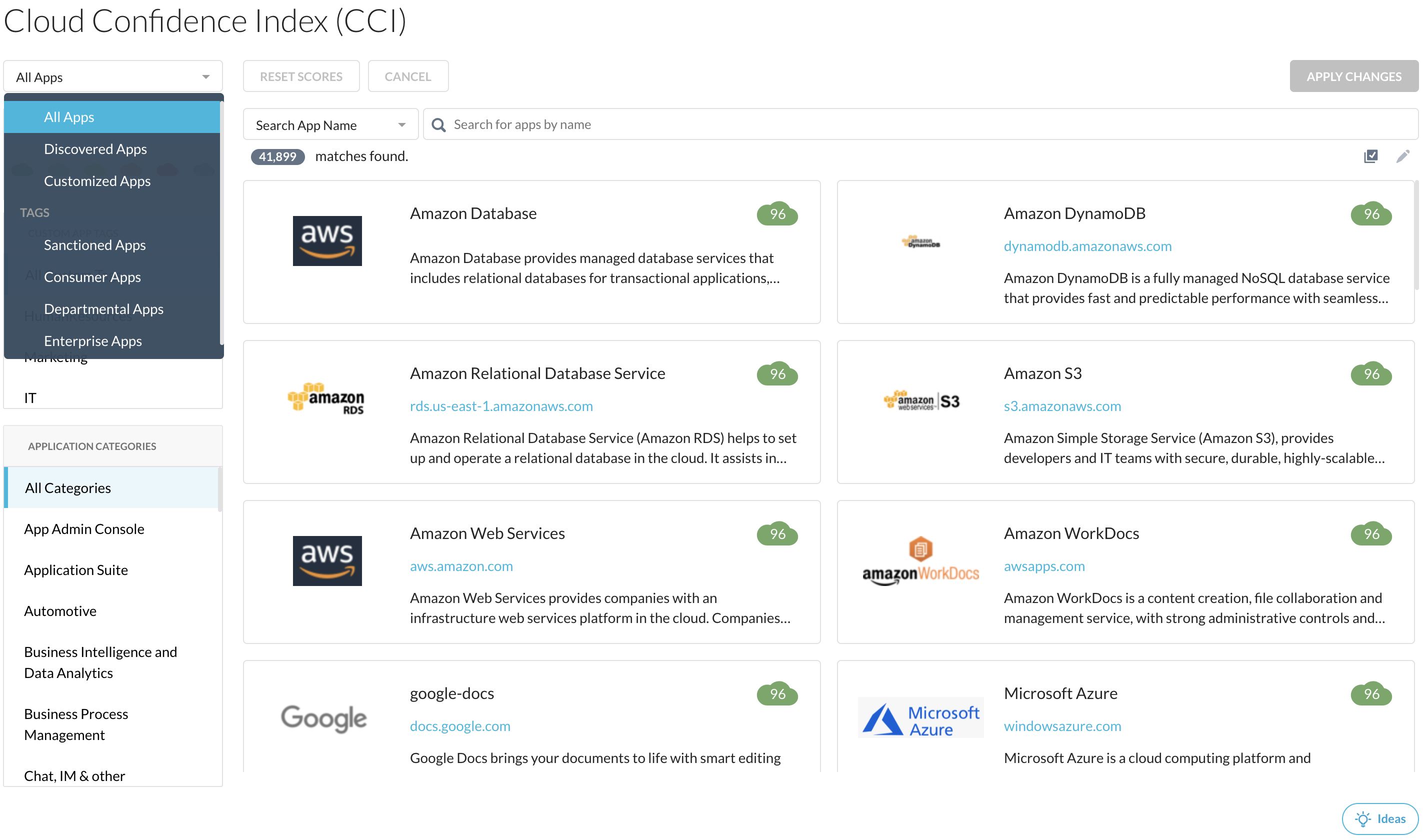Click the application categories scrollbar
1423x840 pixels.
point(219,488)
